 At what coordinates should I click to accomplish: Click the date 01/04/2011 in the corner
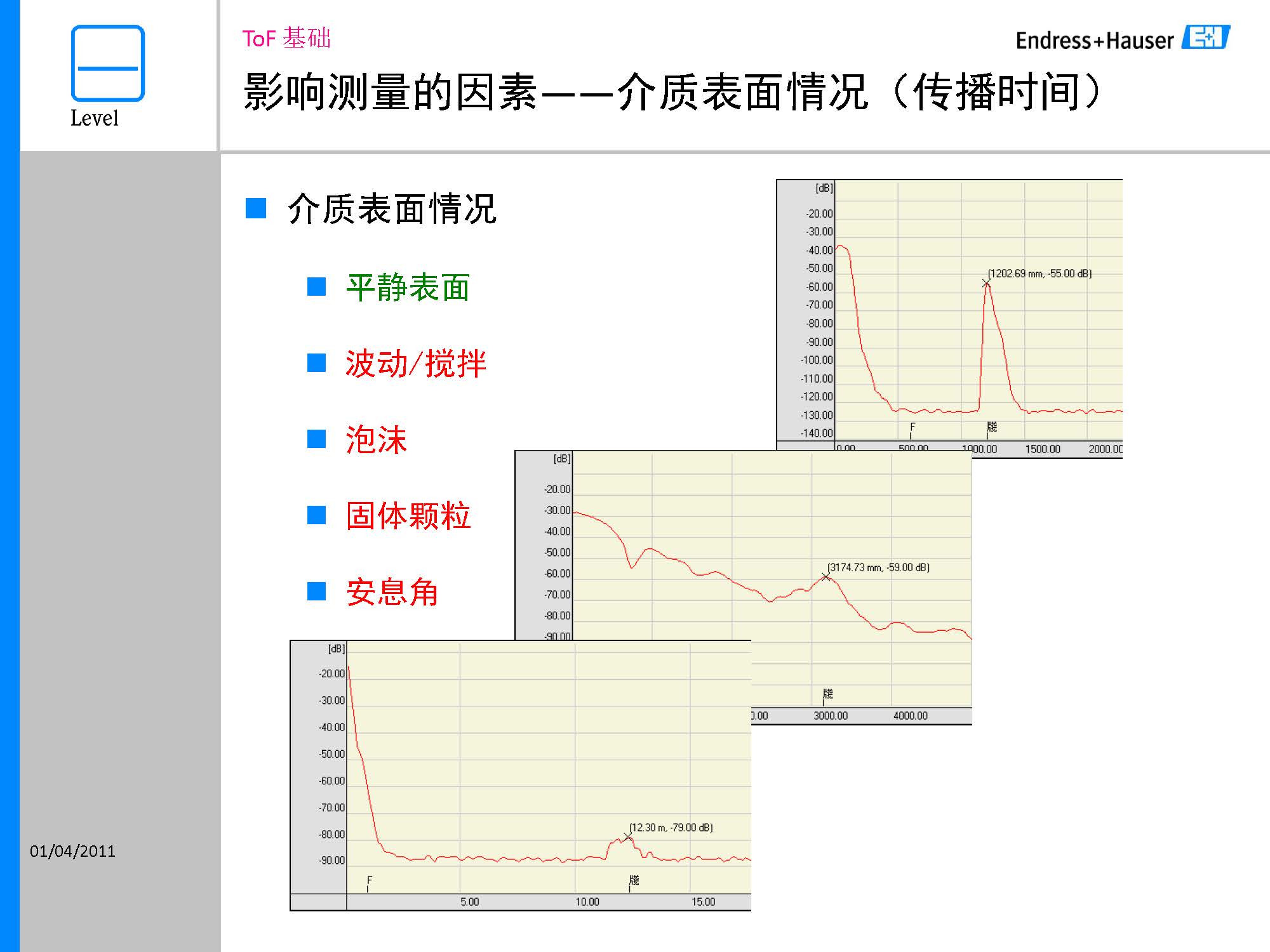click(x=72, y=850)
